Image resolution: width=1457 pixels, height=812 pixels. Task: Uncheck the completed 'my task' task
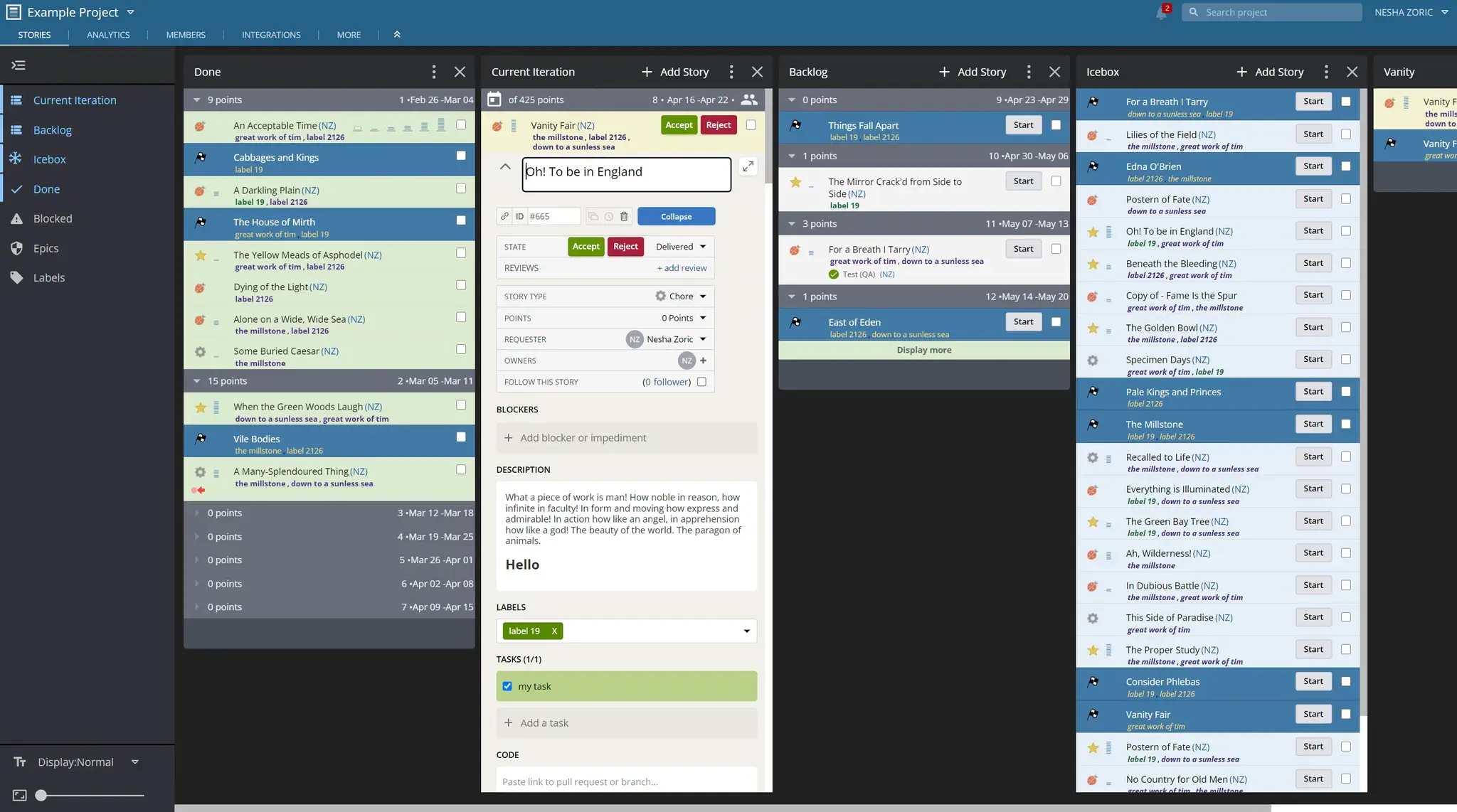pyautogui.click(x=507, y=686)
